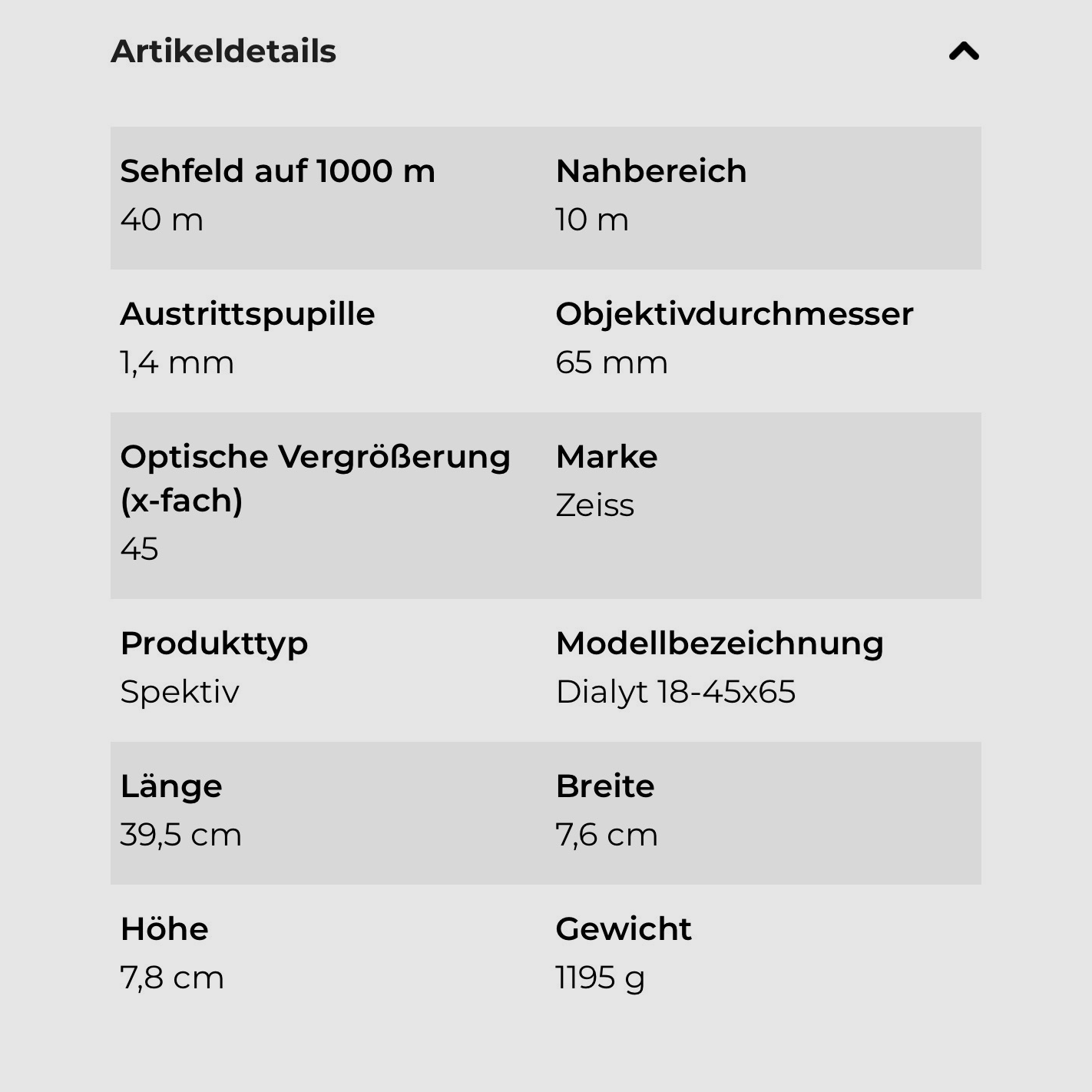Click the 40 m field-of-view value

tap(162, 220)
